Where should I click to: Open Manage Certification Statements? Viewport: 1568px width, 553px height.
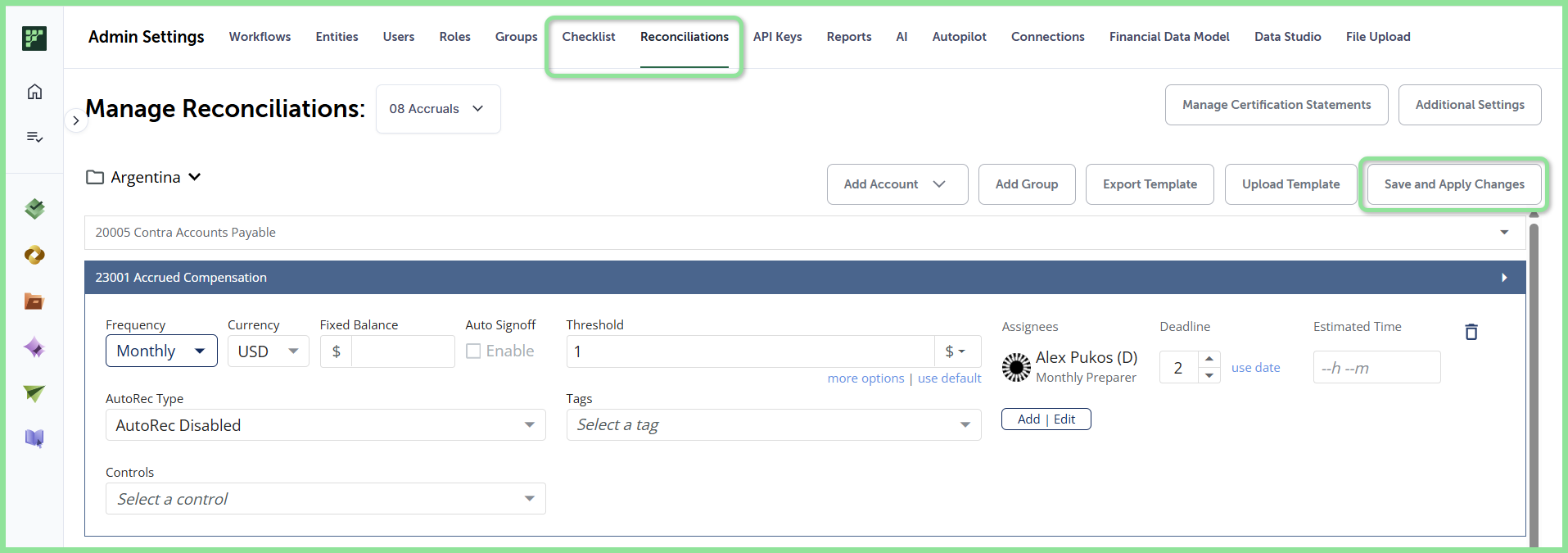(x=1277, y=105)
